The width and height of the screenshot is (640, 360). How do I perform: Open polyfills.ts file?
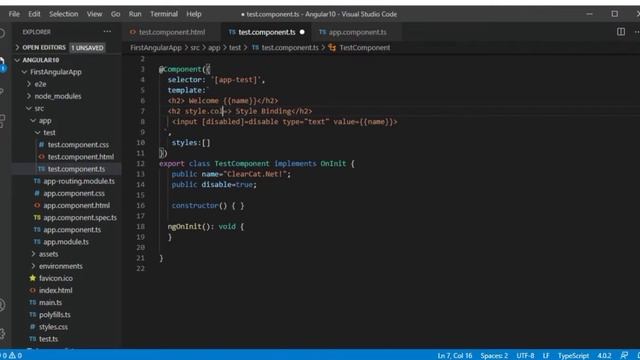[55, 315]
